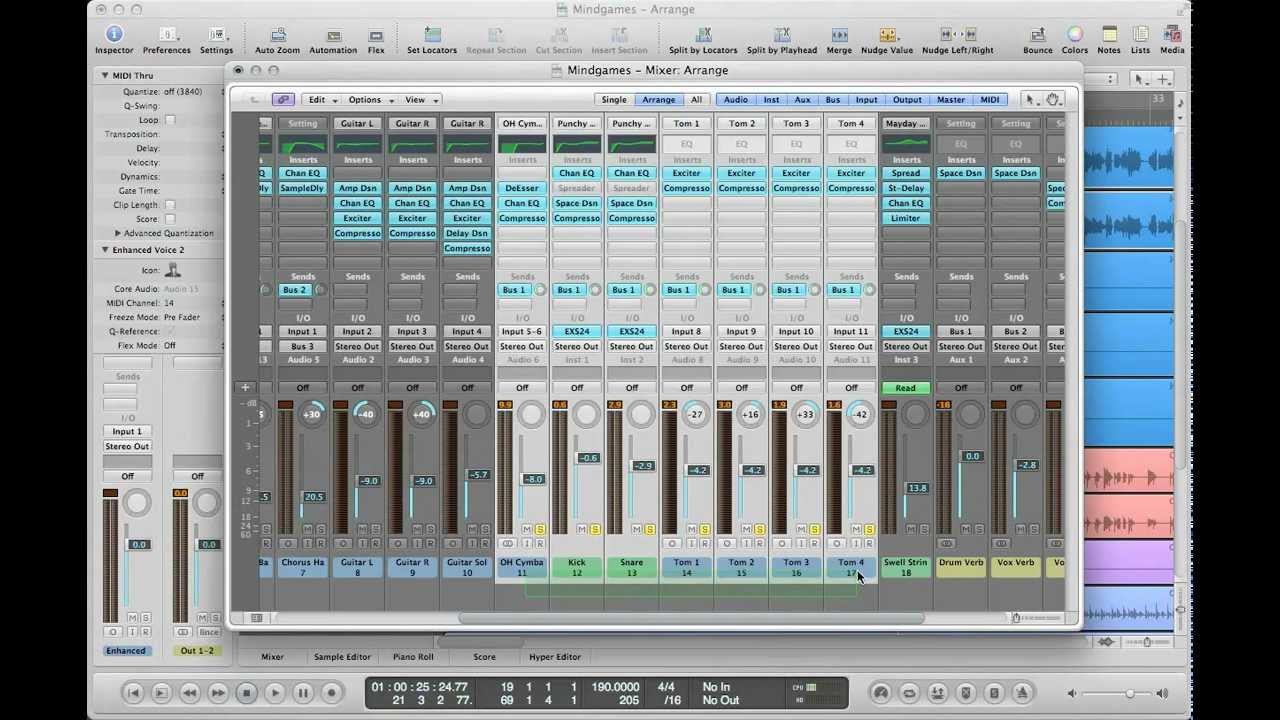Toggle Bus channel filter button
This screenshot has height=720, width=1280.
pos(833,100)
